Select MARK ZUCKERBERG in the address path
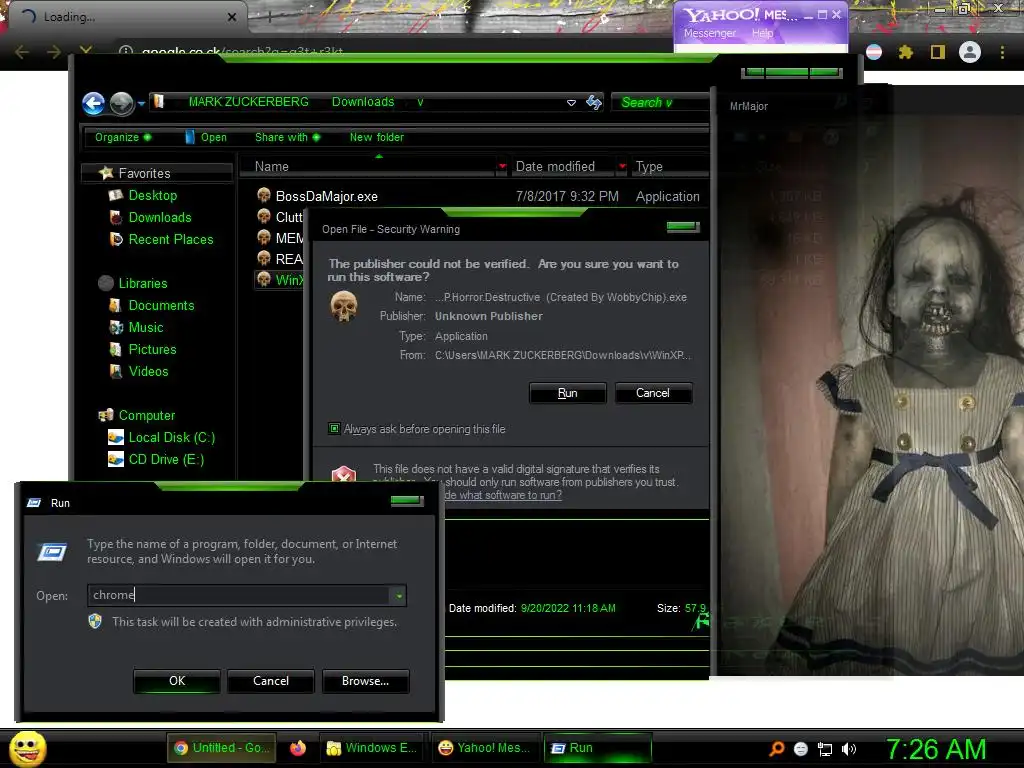Image resolution: width=1024 pixels, height=768 pixels. point(248,102)
